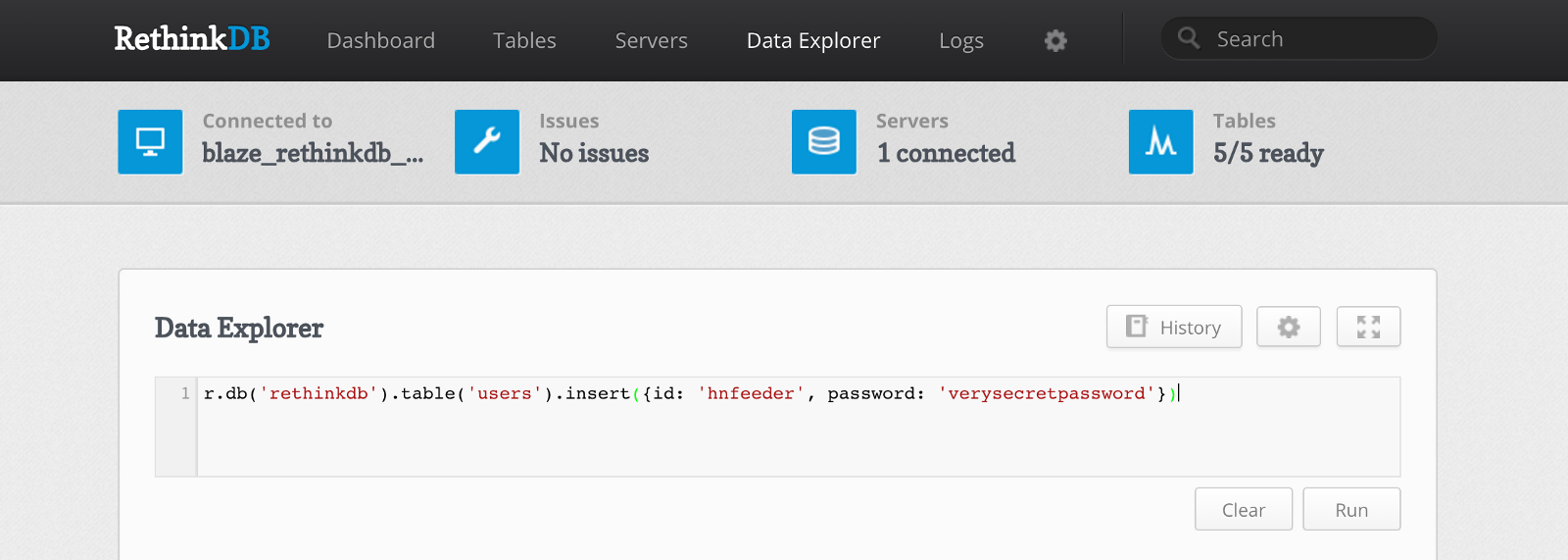The width and height of the screenshot is (1568, 560).
Task: Open settings gear in top navigation
Action: coord(1055,40)
